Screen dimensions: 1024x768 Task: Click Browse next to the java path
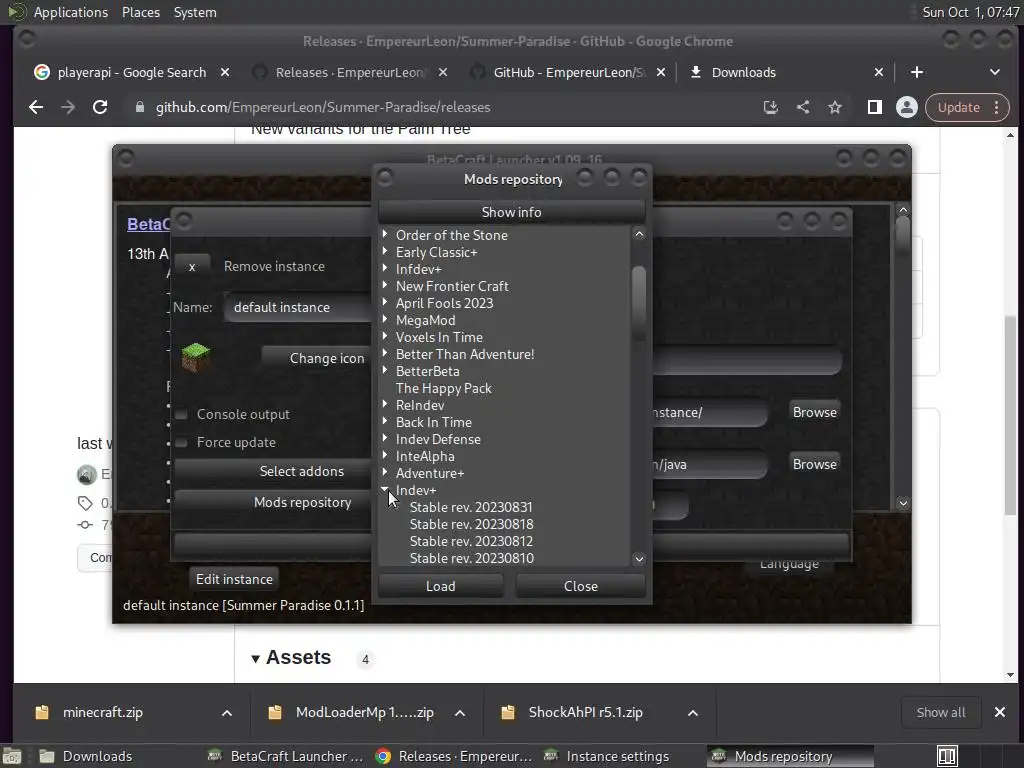814,464
